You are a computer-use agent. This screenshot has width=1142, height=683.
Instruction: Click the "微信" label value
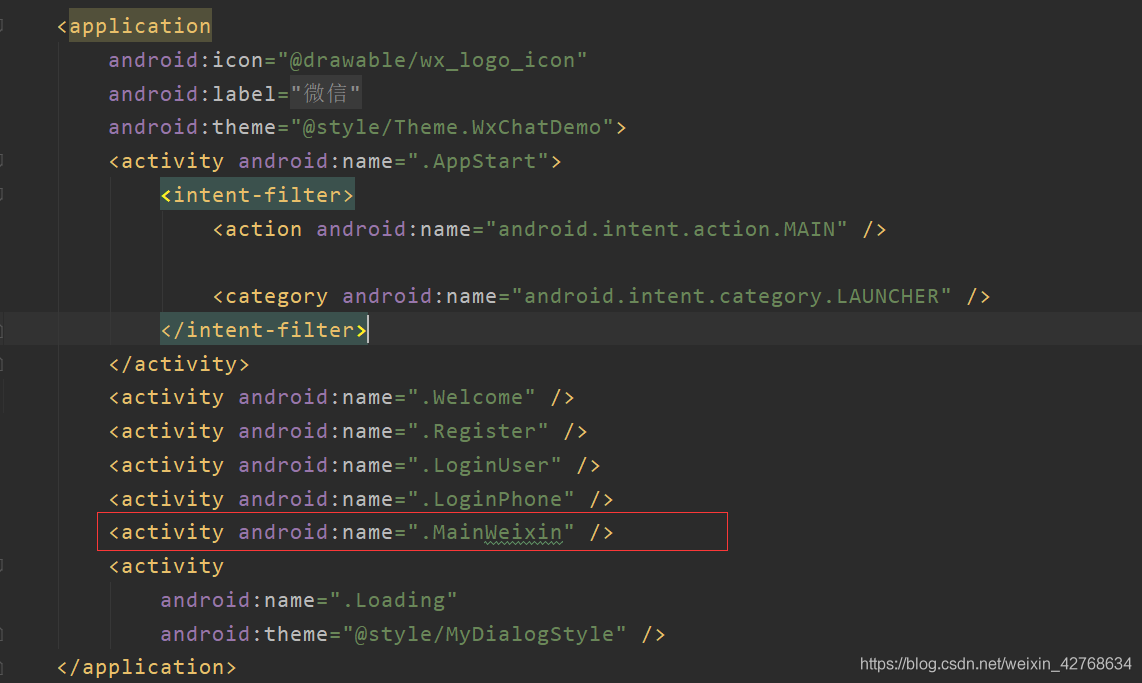[x=326, y=94]
